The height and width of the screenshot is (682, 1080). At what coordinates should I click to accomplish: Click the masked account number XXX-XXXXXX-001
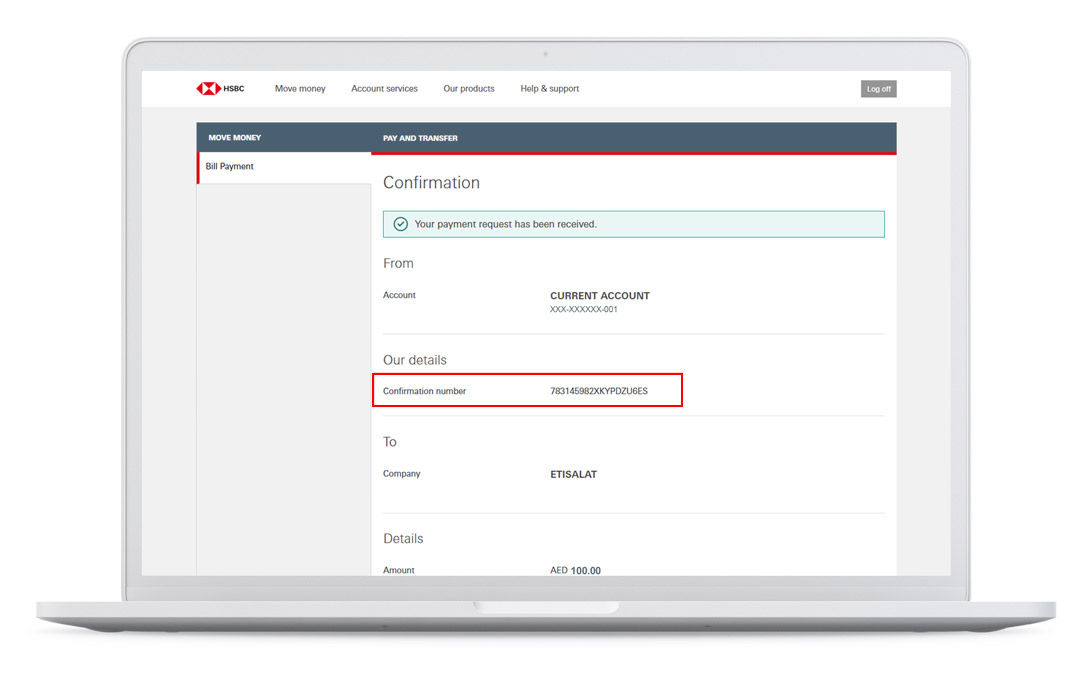pos(583,309)
